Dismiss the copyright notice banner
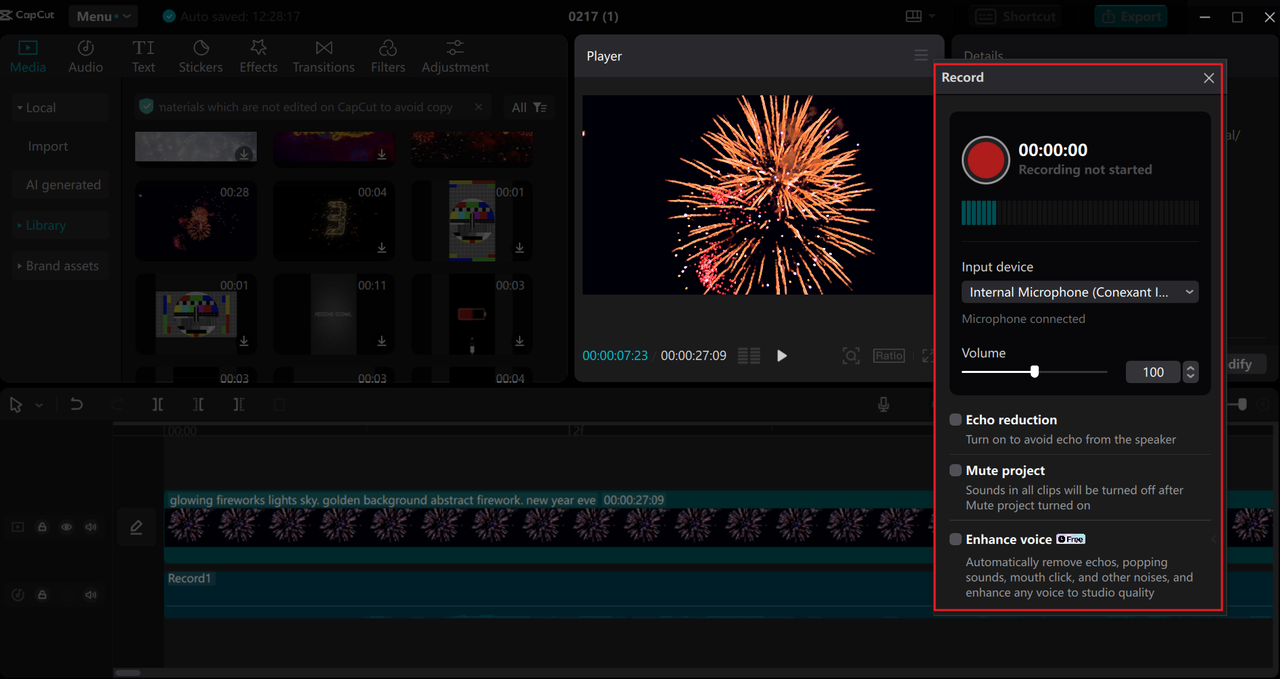 click(478, 107)
